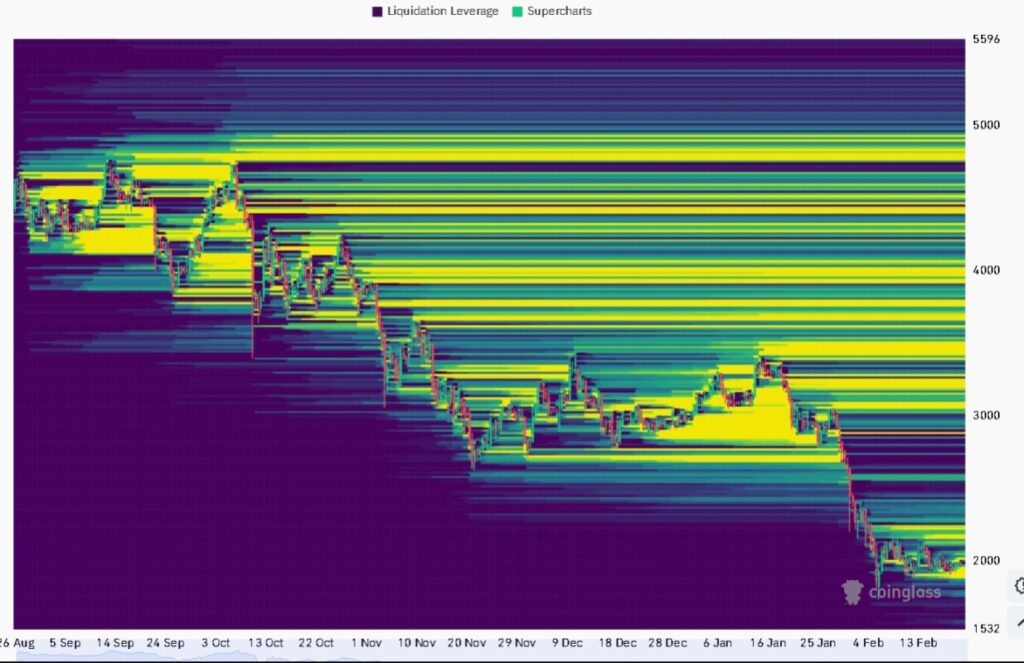Toggle the Liquidation Leverage legend label
Image resolution: width=1024 pixels, height=663 pixels.
click(442, 11)
